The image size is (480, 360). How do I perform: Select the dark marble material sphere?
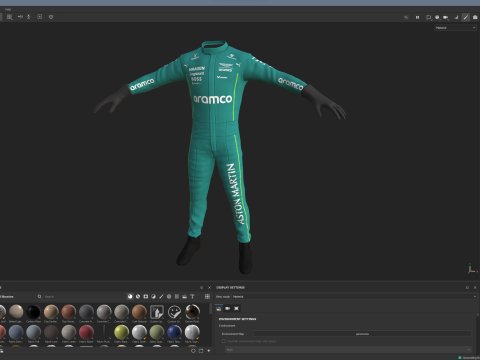(192, 312)
